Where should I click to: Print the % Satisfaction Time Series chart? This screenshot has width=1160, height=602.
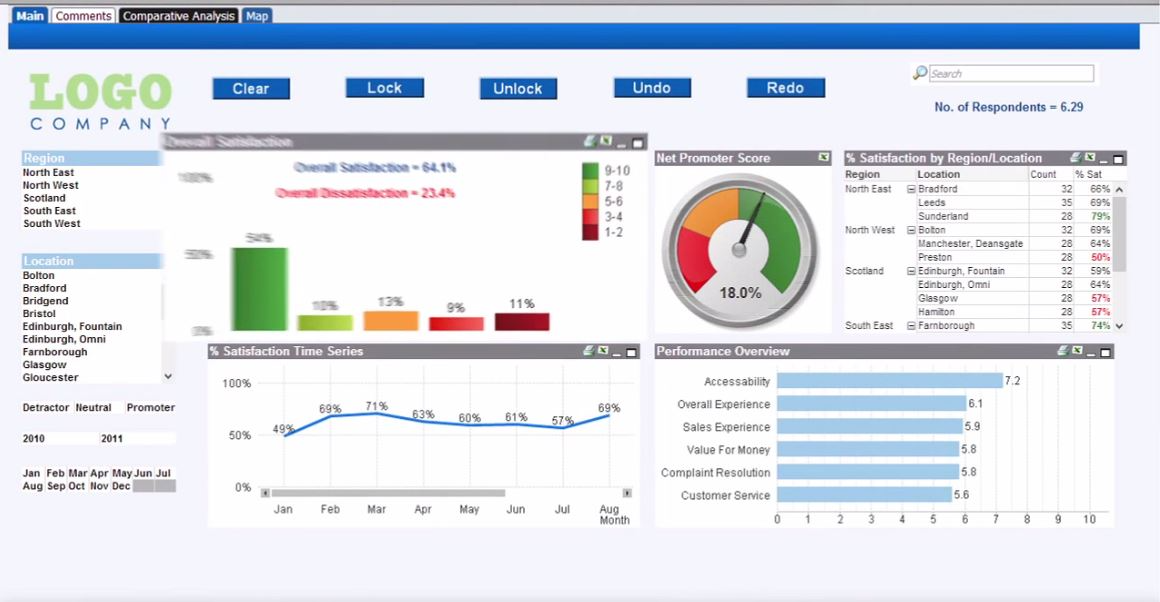pyautogui.click(x=588, y=351)
